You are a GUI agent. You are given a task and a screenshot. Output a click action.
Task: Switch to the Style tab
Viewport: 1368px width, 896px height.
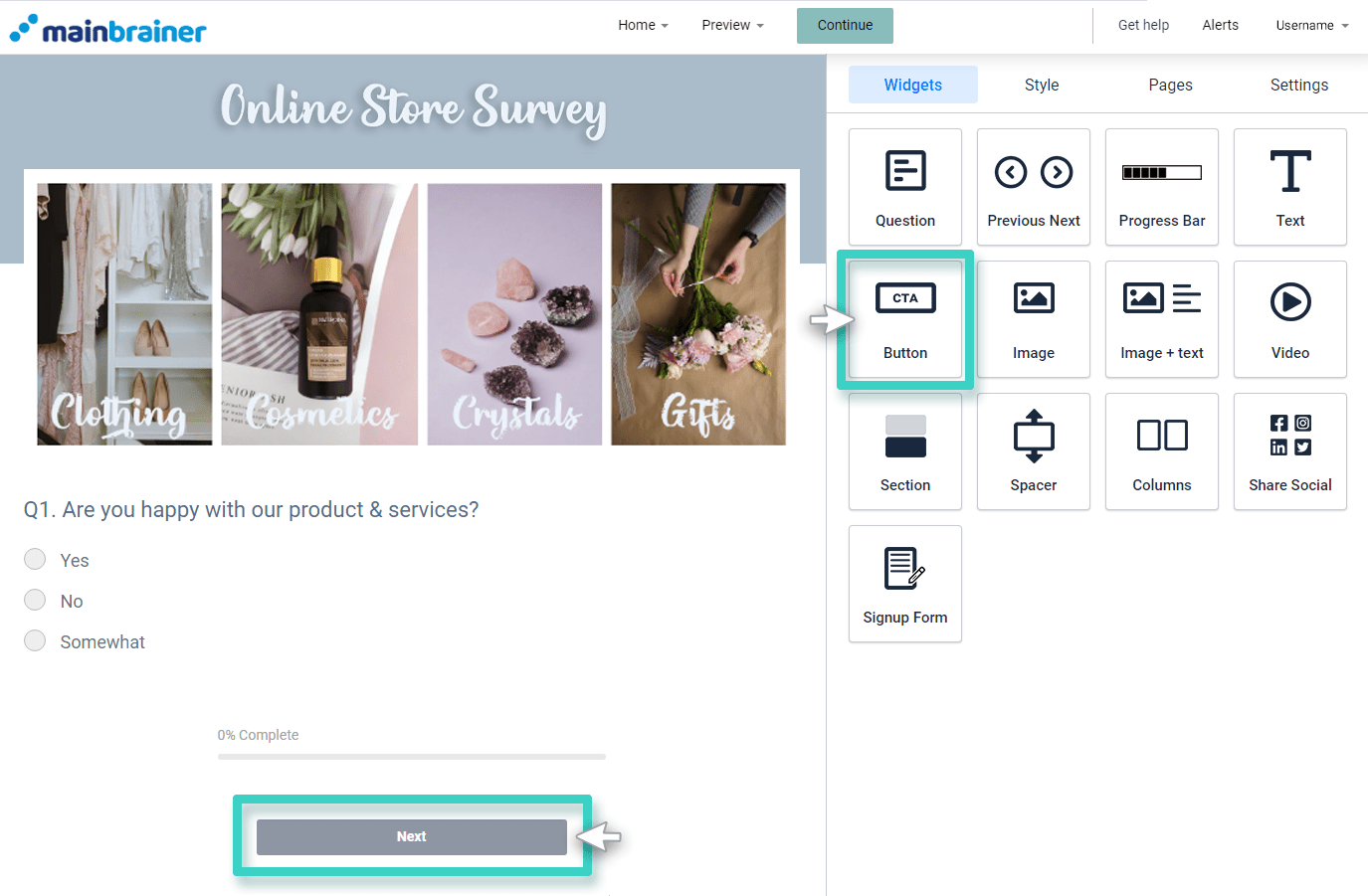[x=1041, y=86]
